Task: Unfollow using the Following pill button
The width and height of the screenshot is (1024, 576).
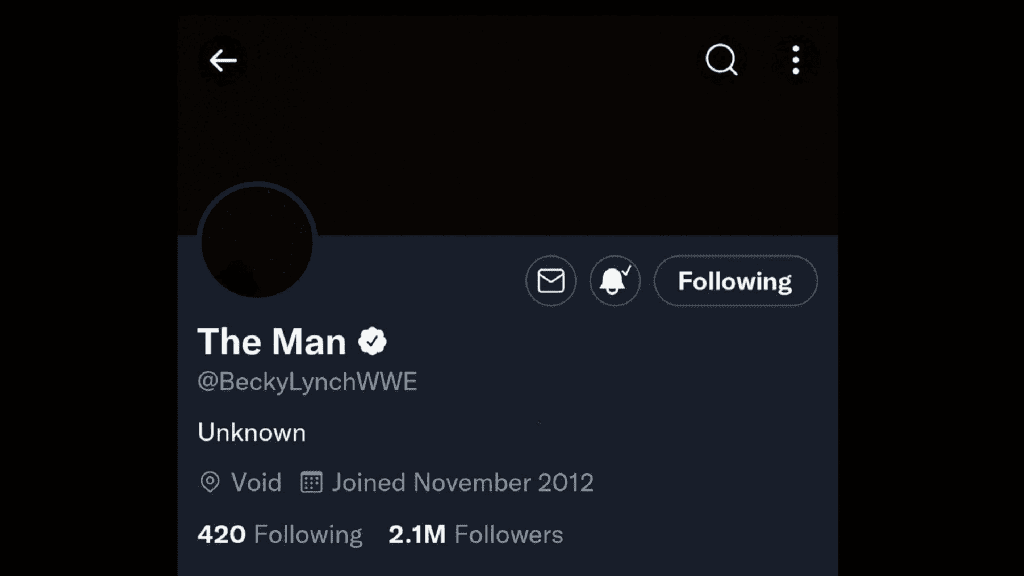Action: point(735,281)
